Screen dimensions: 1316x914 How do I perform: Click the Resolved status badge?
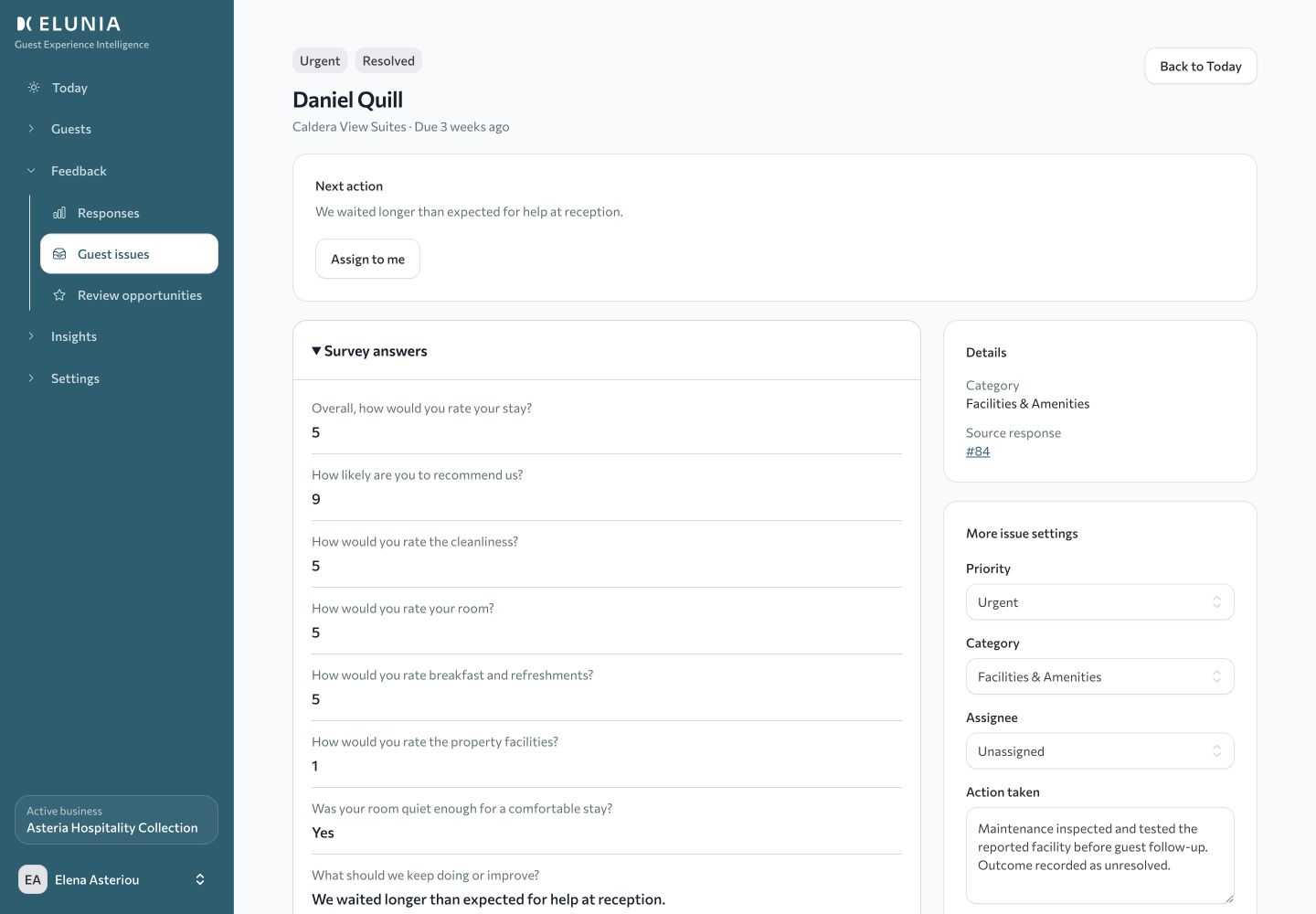(x=388, y=61)
